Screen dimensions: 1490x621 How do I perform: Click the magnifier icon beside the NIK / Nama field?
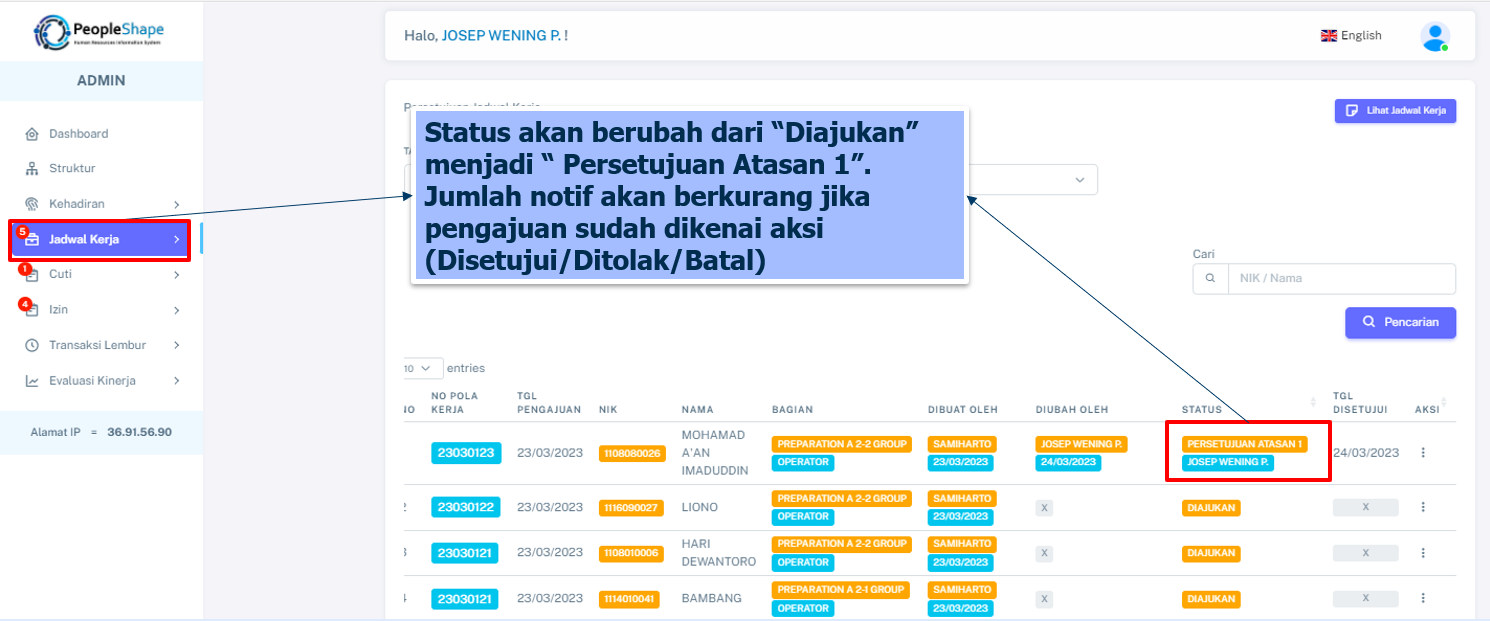(1210, 279)
